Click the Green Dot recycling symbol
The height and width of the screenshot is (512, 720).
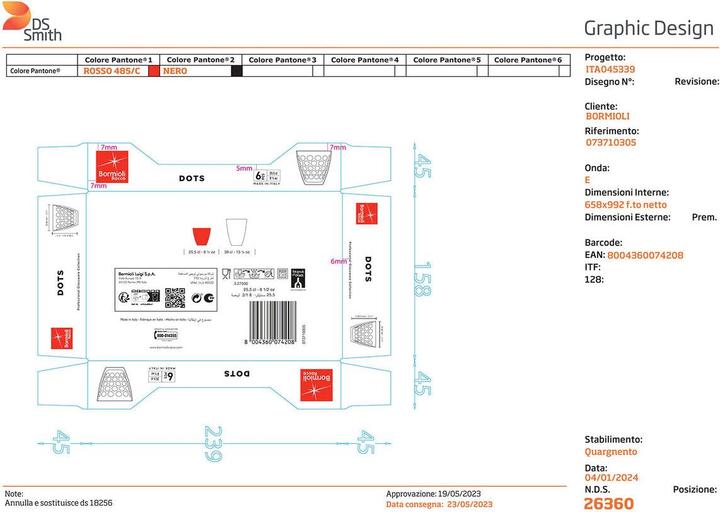[197, 298]
